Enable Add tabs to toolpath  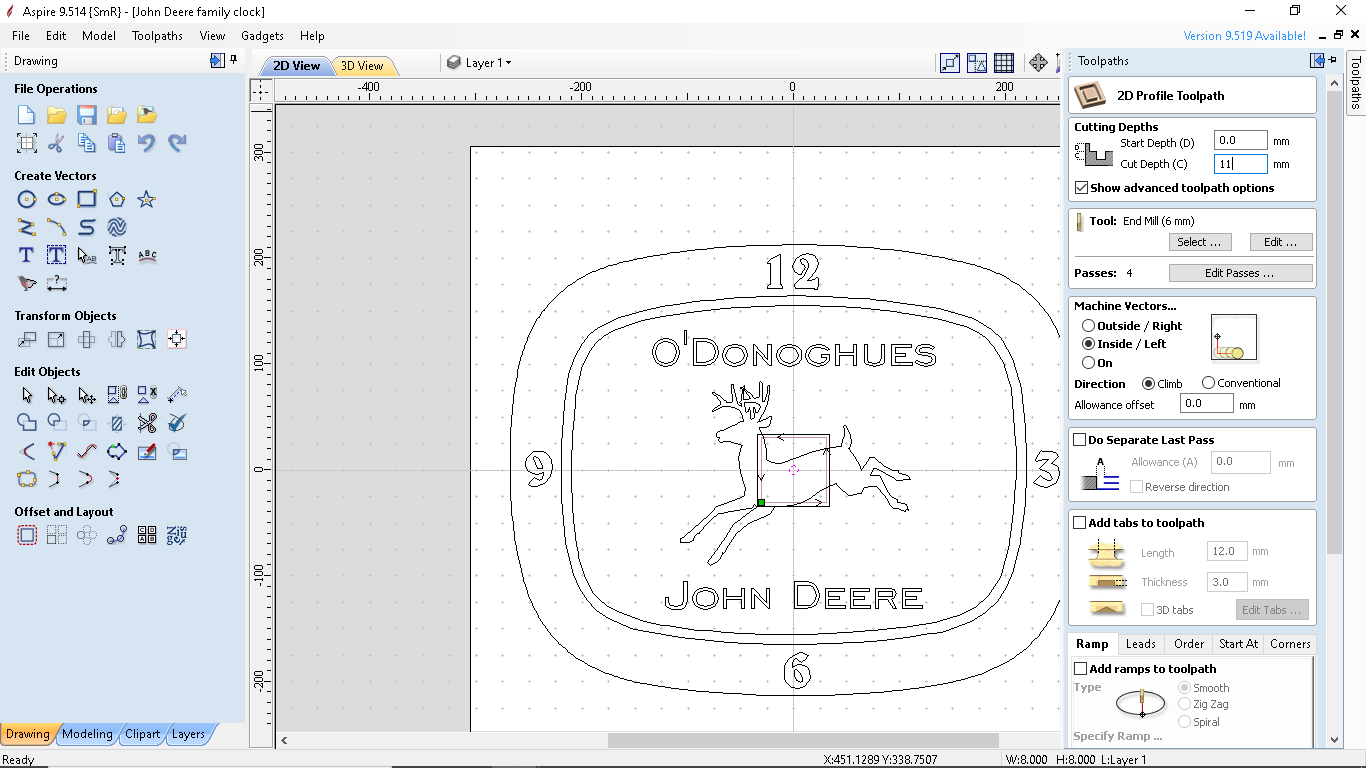(x=1079, y=522)
